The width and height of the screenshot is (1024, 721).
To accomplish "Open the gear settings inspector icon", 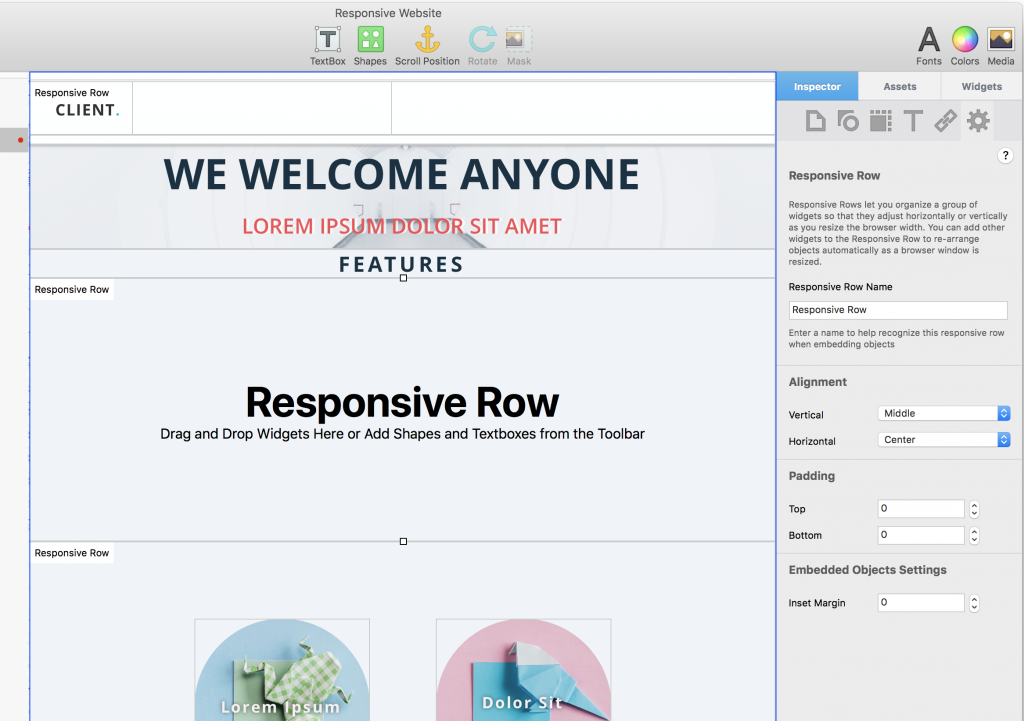I will click(x=978, y=121).
